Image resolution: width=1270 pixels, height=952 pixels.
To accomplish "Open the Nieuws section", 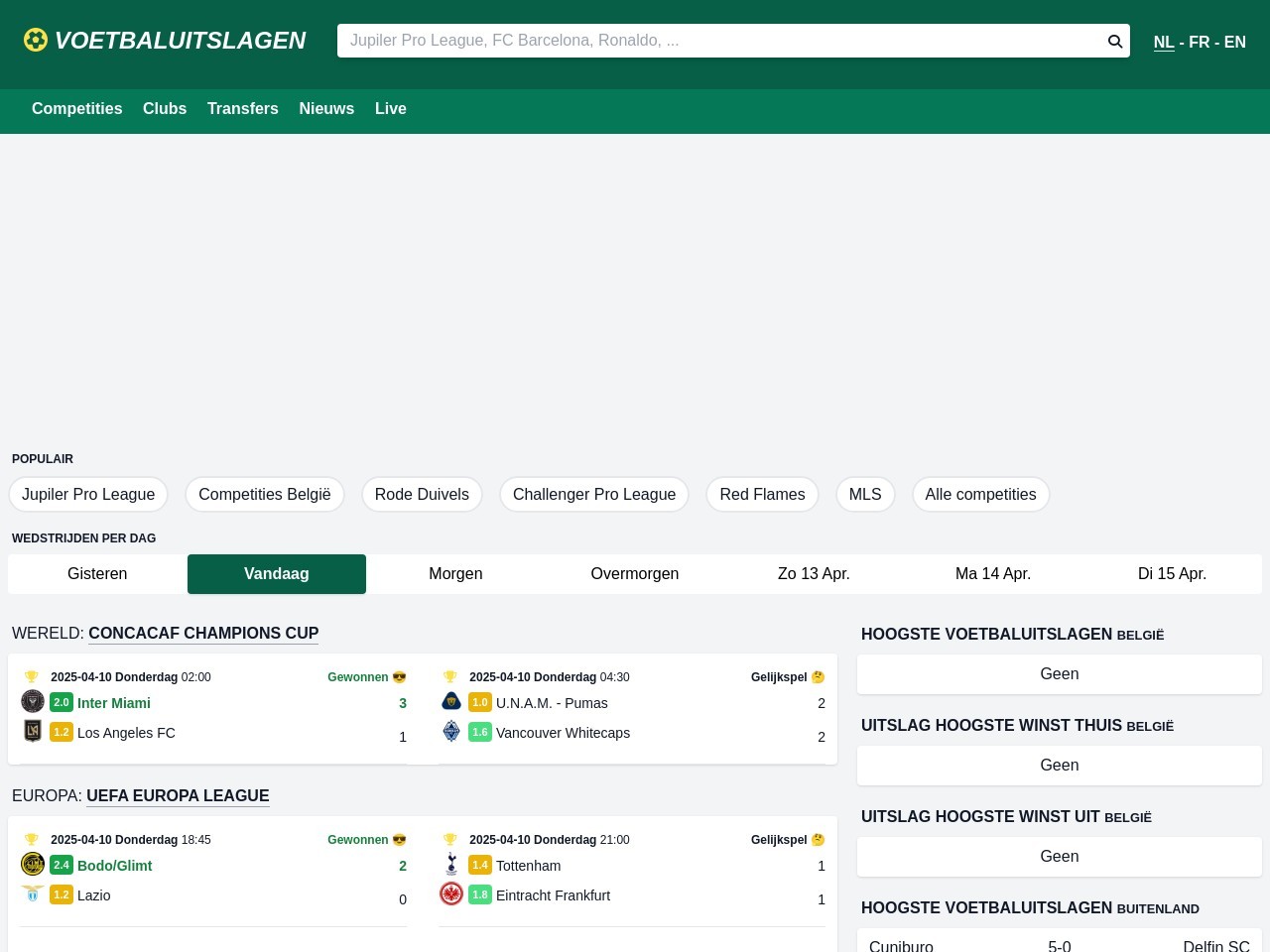I will click(326, 109).
